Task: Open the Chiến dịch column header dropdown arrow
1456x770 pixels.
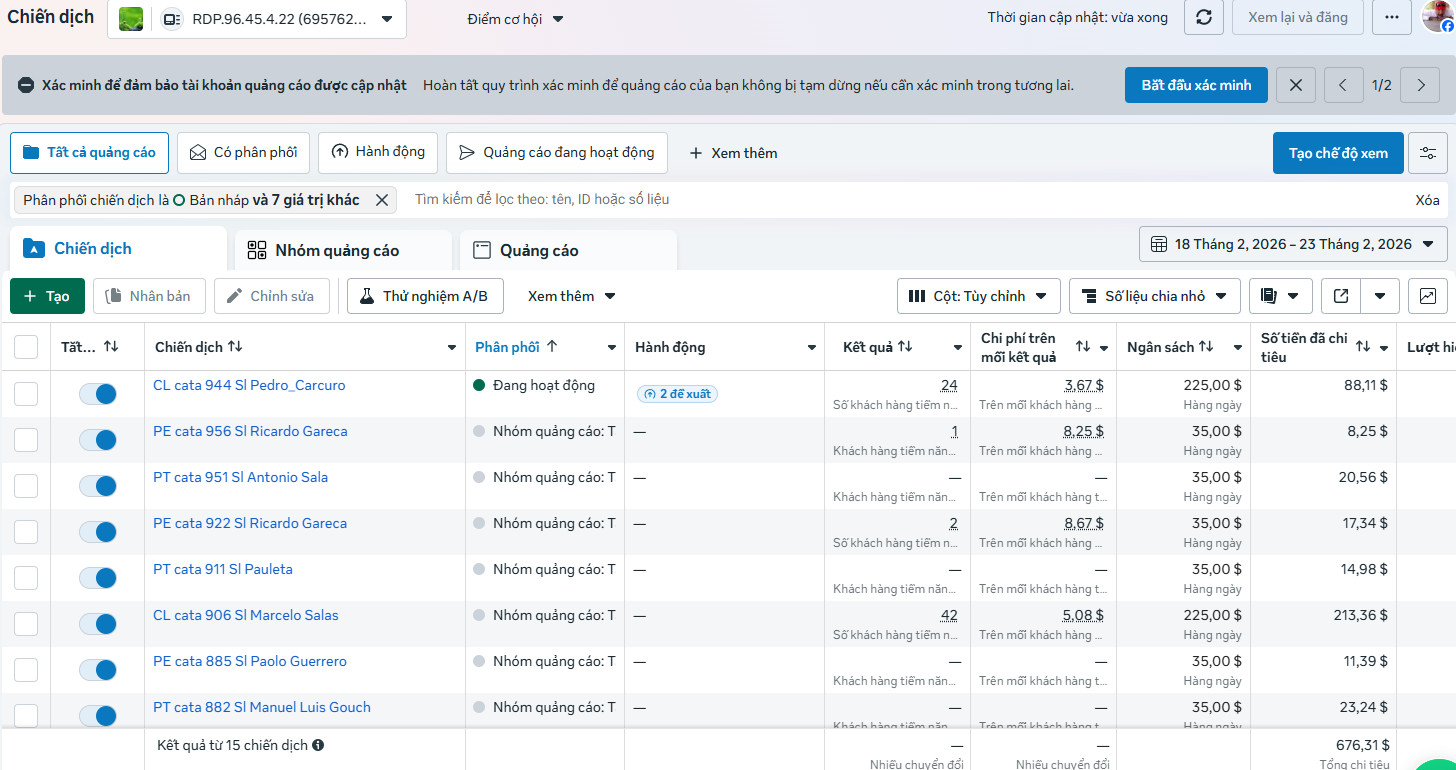Action: [452, 348]
